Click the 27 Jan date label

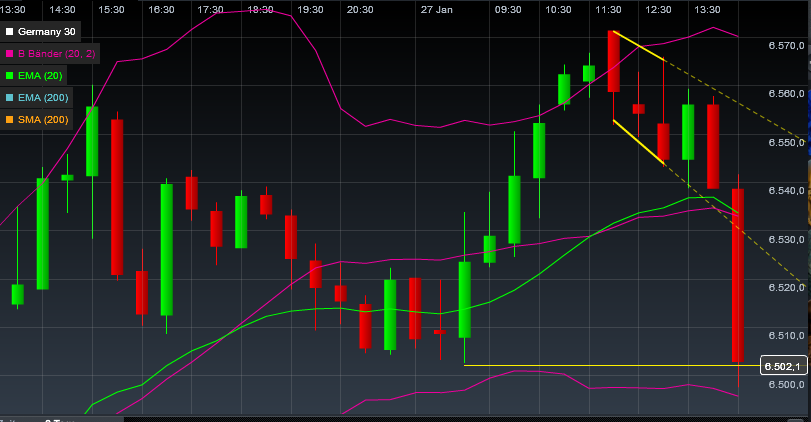(437, 10)
